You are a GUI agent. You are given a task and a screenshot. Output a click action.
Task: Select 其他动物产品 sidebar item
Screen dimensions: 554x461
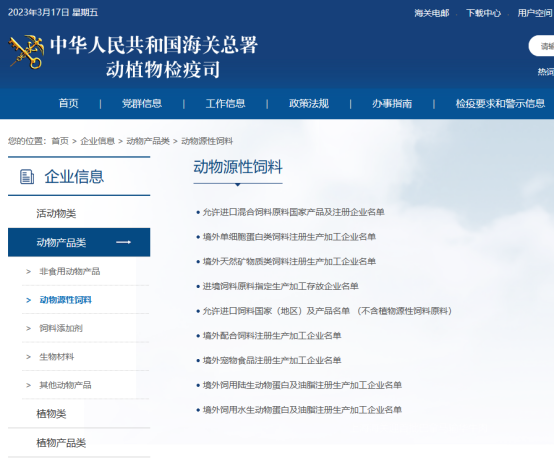click(x=65, y=385)
